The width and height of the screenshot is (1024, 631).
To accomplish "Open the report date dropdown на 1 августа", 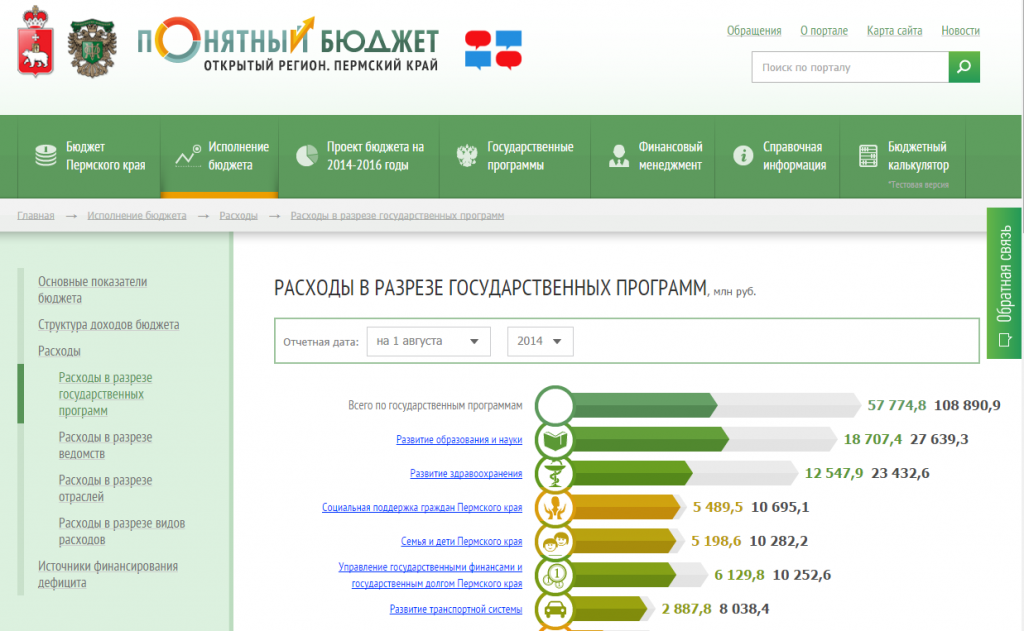I will 428,342.
